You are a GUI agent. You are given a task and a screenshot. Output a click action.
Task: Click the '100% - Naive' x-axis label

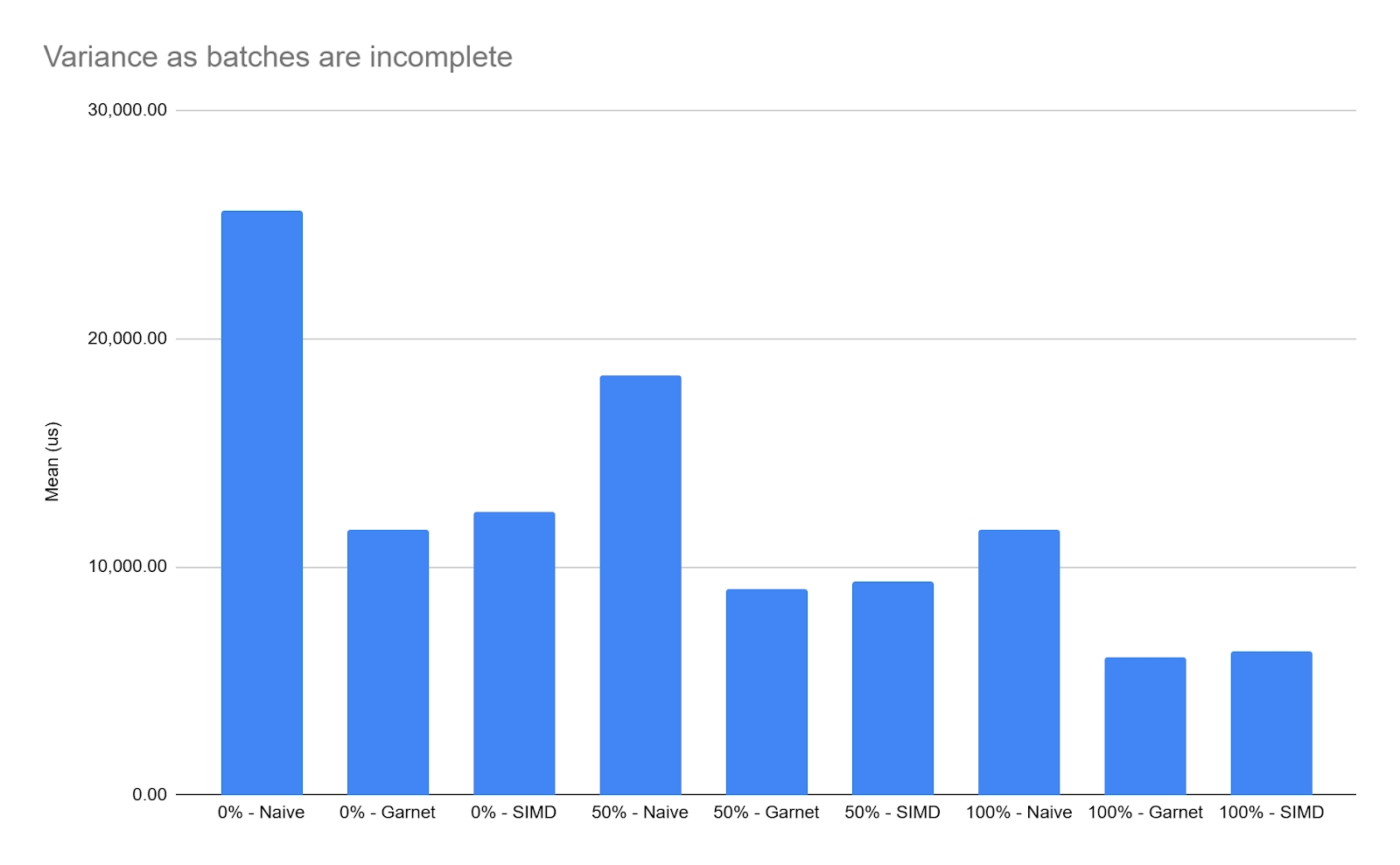pyautogui.click(x=1018, y=813)
